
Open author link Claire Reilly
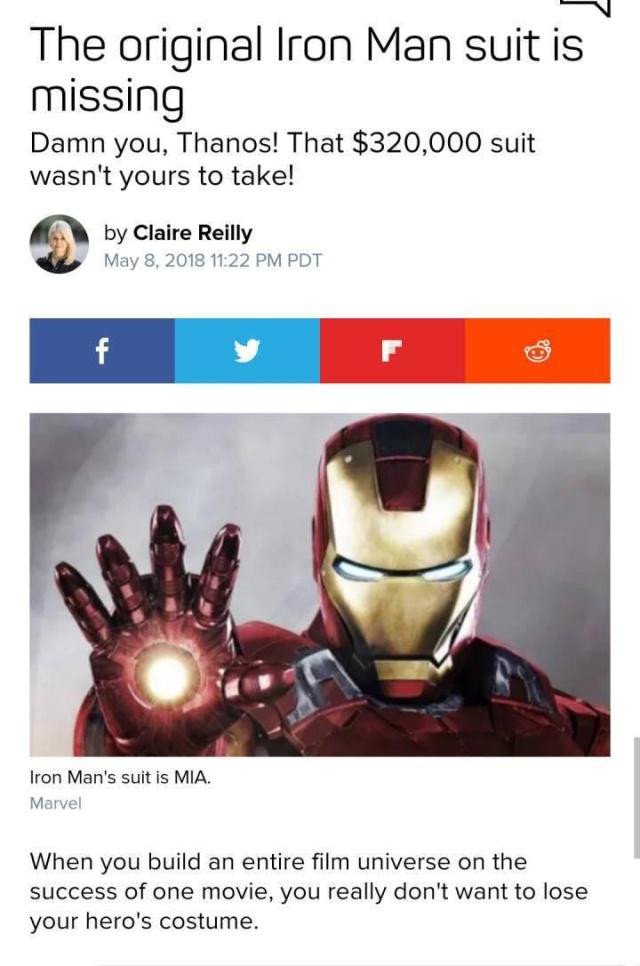point(193,233)
